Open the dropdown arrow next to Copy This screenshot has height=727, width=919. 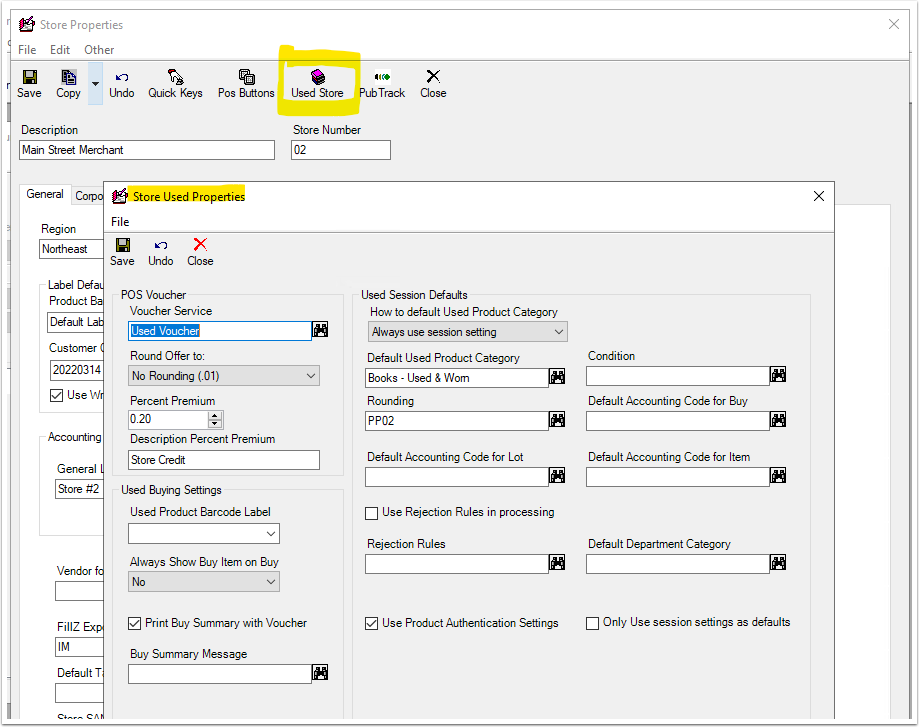tap(95, 84)
